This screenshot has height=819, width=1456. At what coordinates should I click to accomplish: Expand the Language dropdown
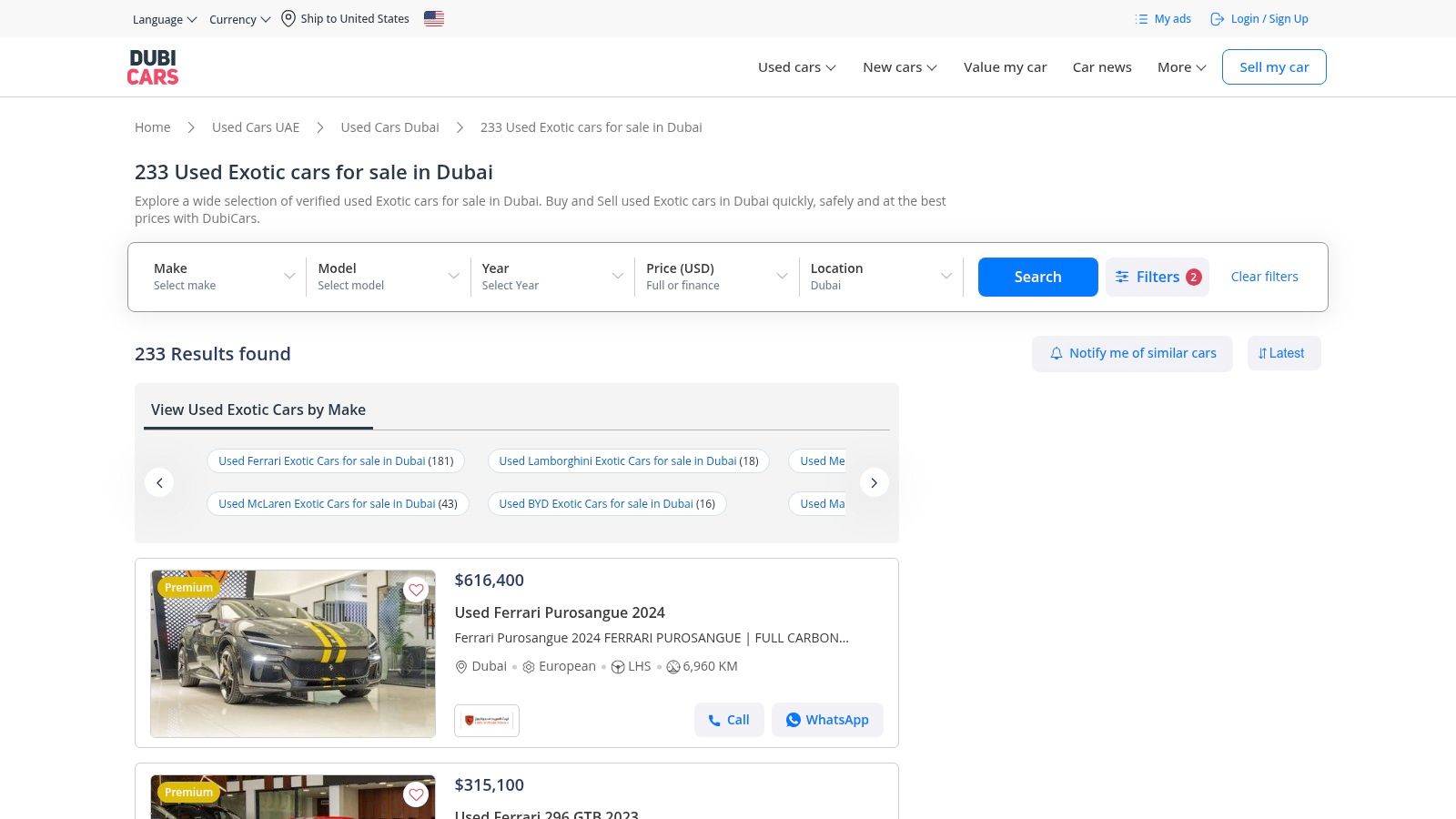coord(165,19)
